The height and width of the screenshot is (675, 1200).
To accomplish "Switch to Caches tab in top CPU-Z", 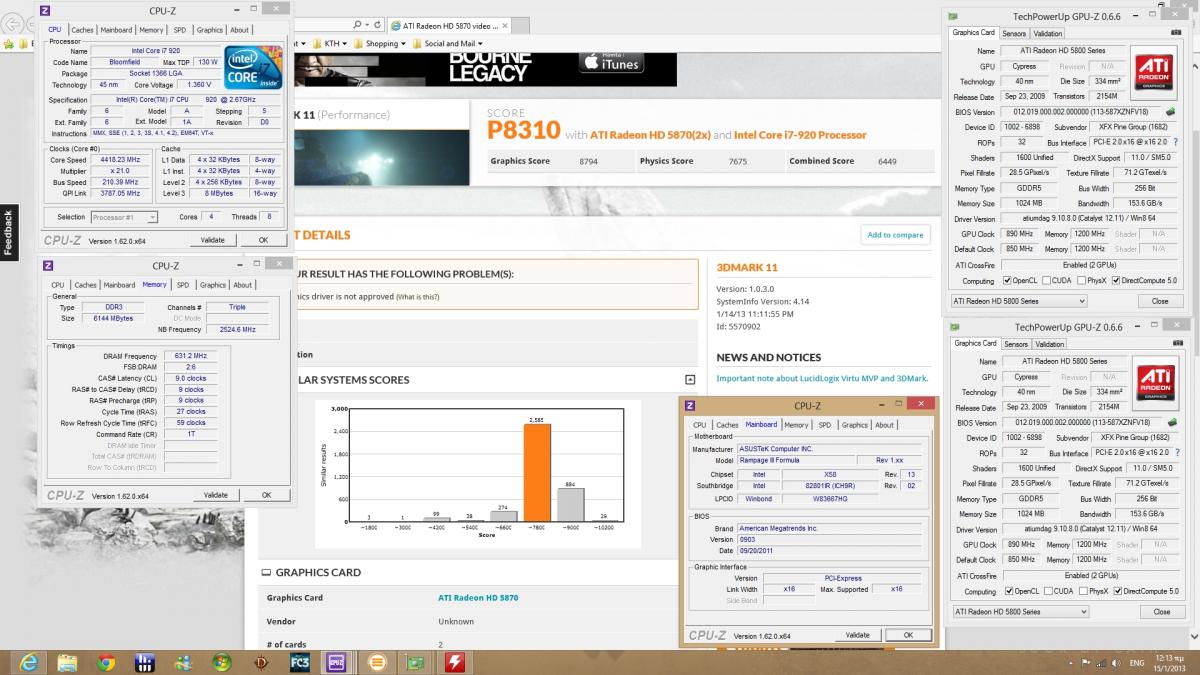I will coord(82,30).
